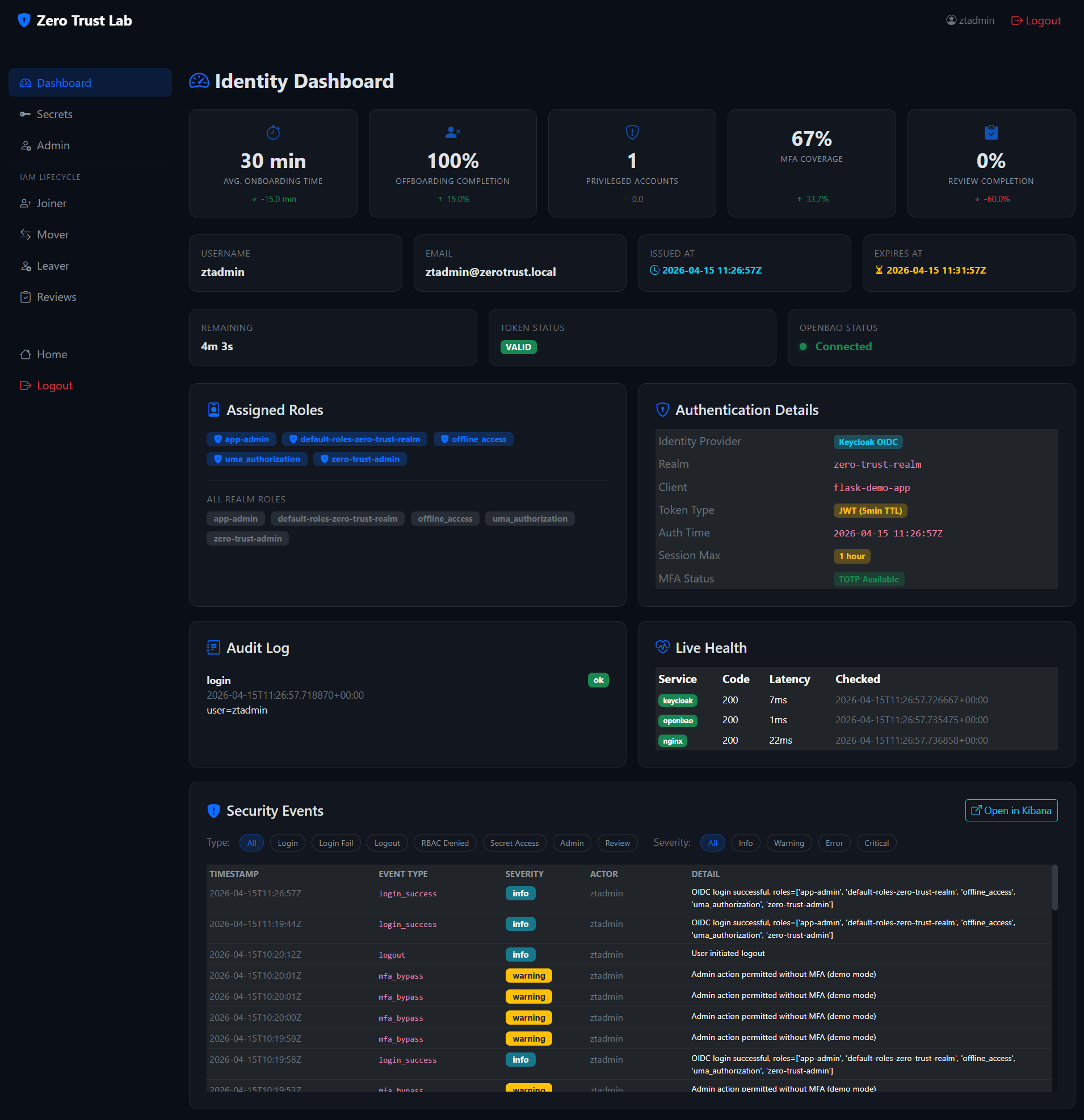Go to the Admin section
This screenshot has height=1120, width=1084.
(90, 146)
